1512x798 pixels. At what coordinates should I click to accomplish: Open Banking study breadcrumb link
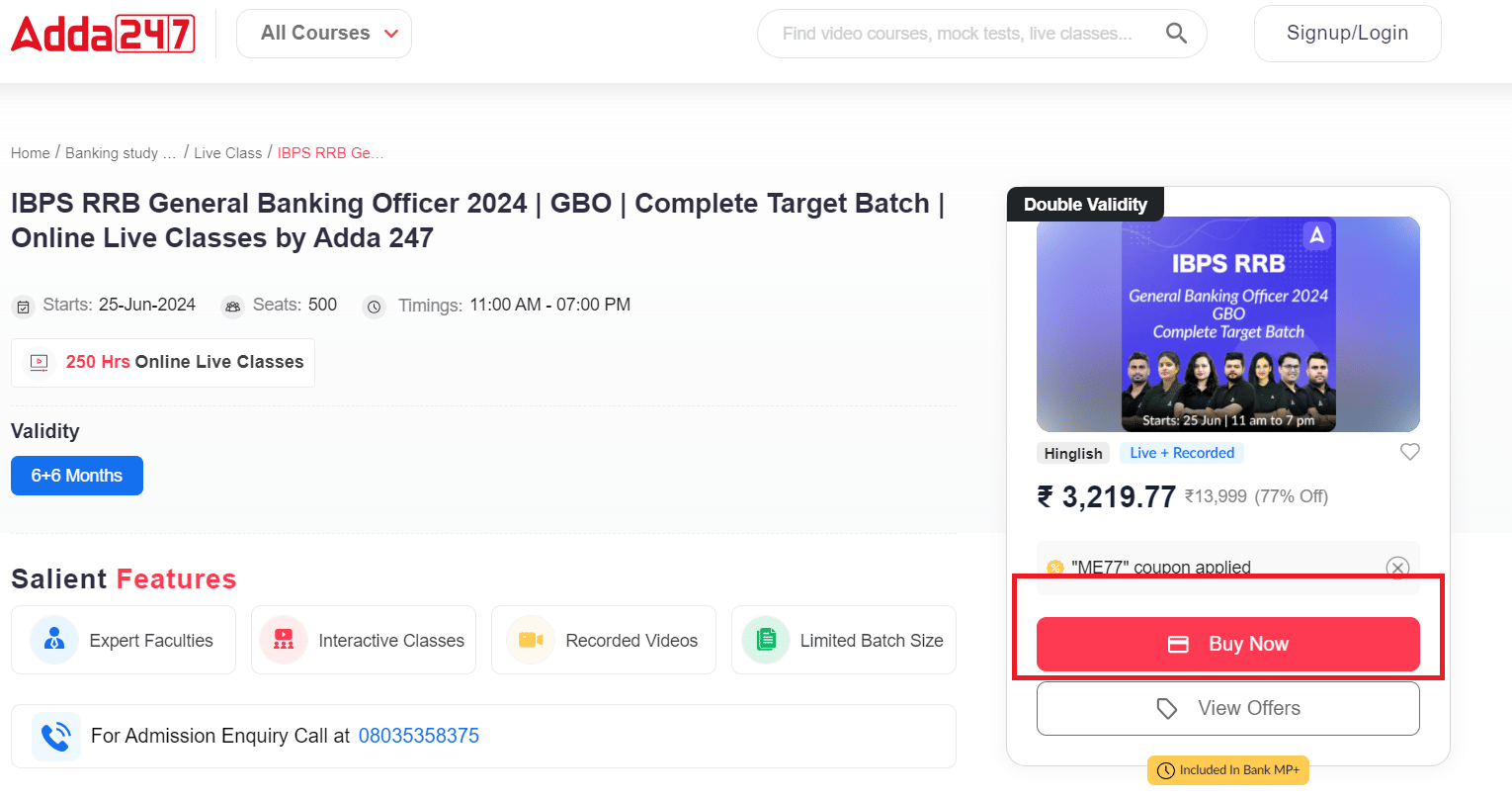pos(120,153)
